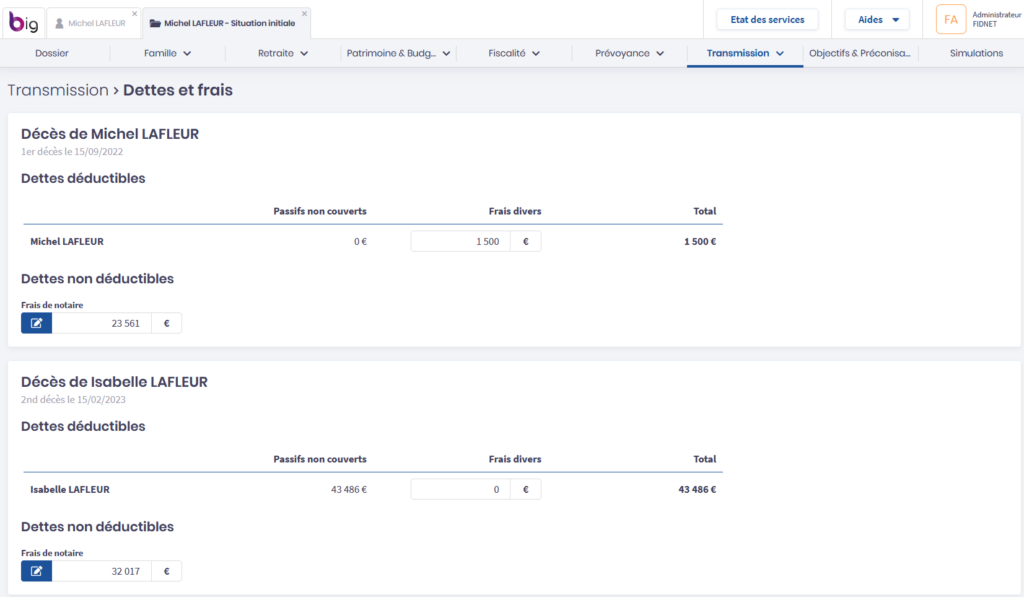This screenshot has height=597, width=1024.
Task: Click Isabelle's Frais divers input field
Action: tap(461, 489)
